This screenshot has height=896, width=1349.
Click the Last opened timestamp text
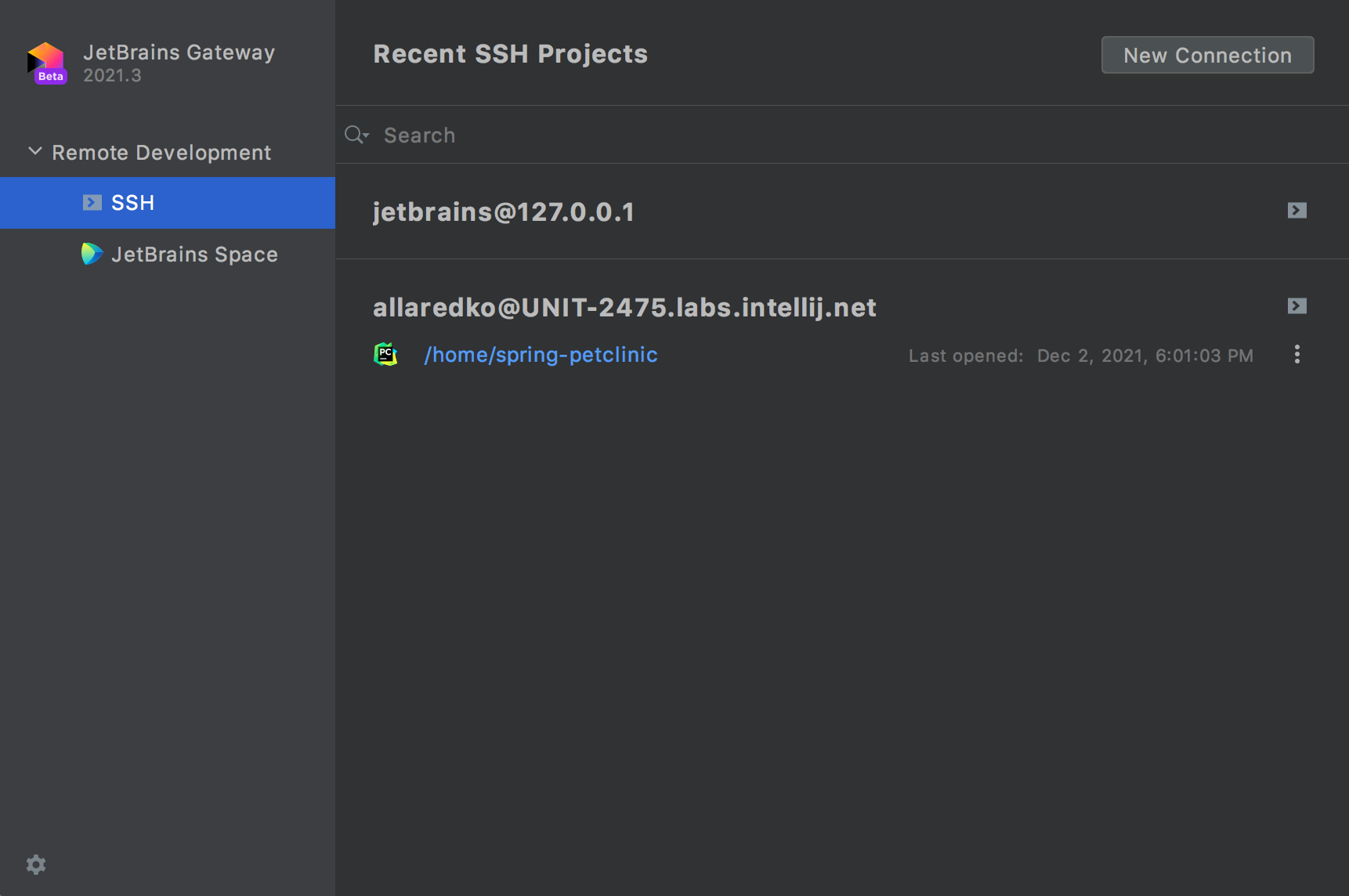point(1080,356)
